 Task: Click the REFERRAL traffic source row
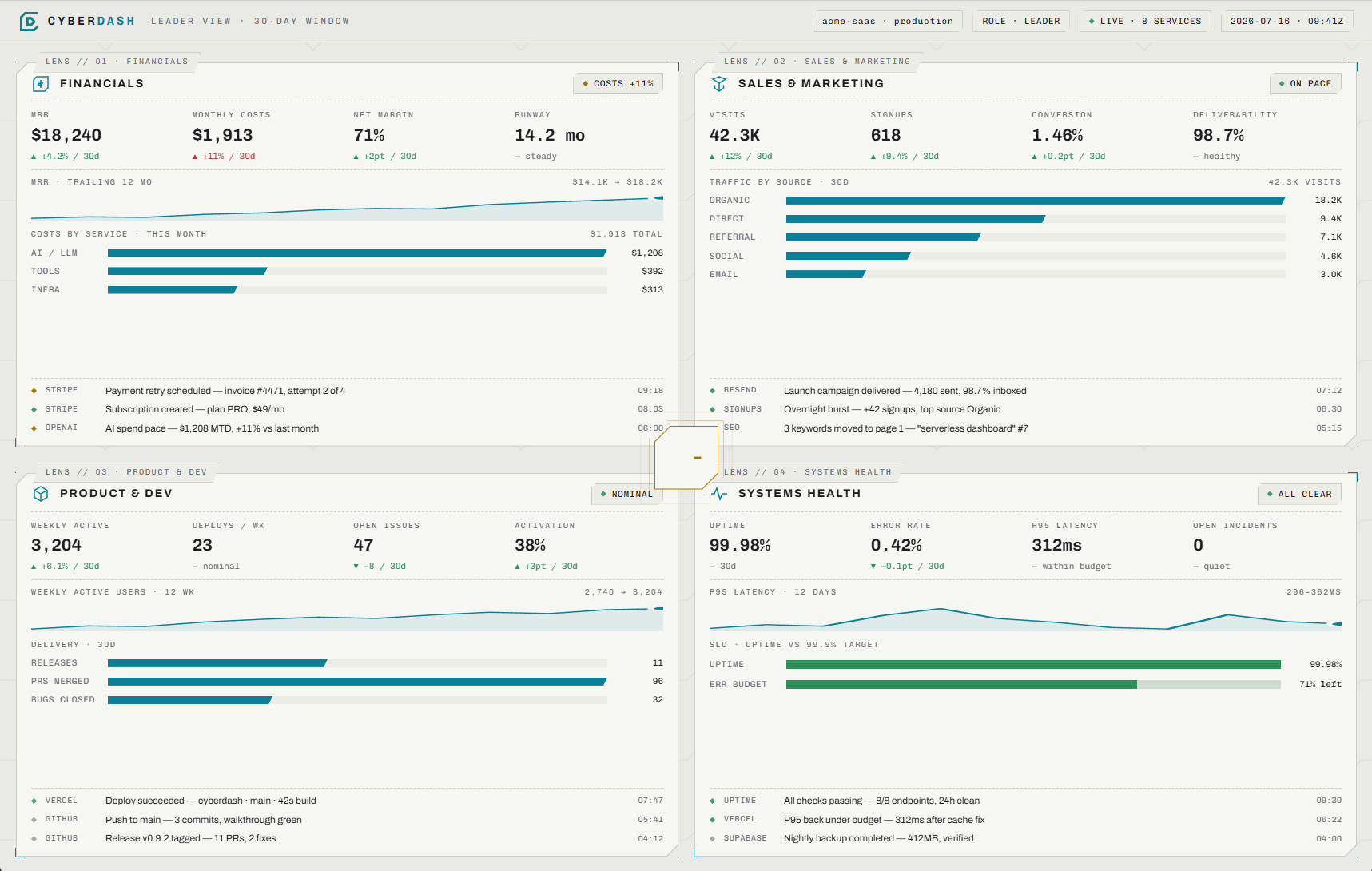pyautogui.click(x=1025, y=237)
